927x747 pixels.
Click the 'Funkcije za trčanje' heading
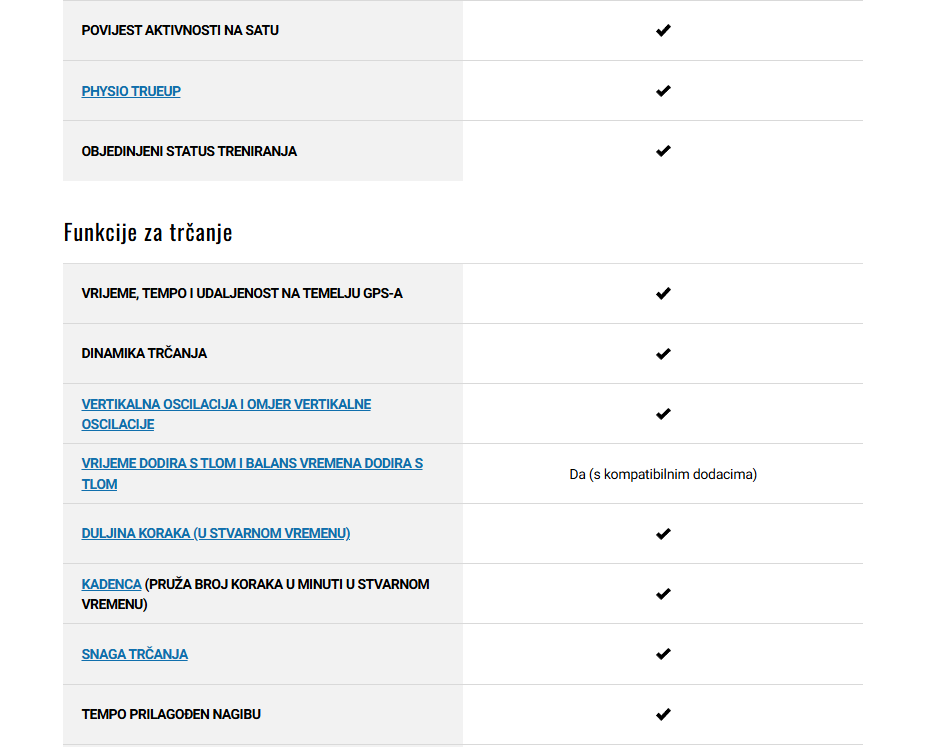(x=148, y=232)
